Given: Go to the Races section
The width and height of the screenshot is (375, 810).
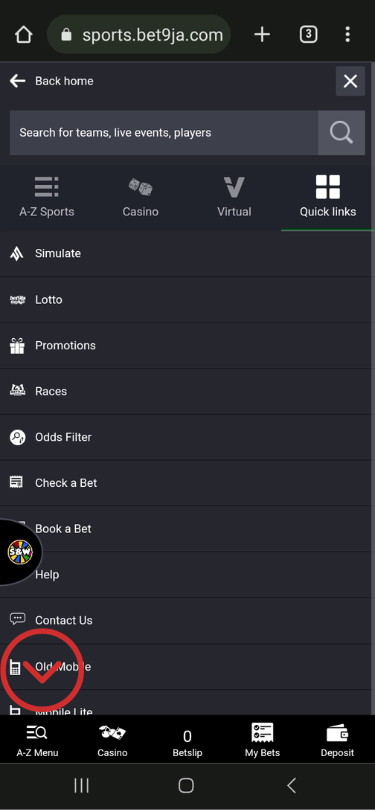Looking at the screenshot, I should (x=188, y=392).
